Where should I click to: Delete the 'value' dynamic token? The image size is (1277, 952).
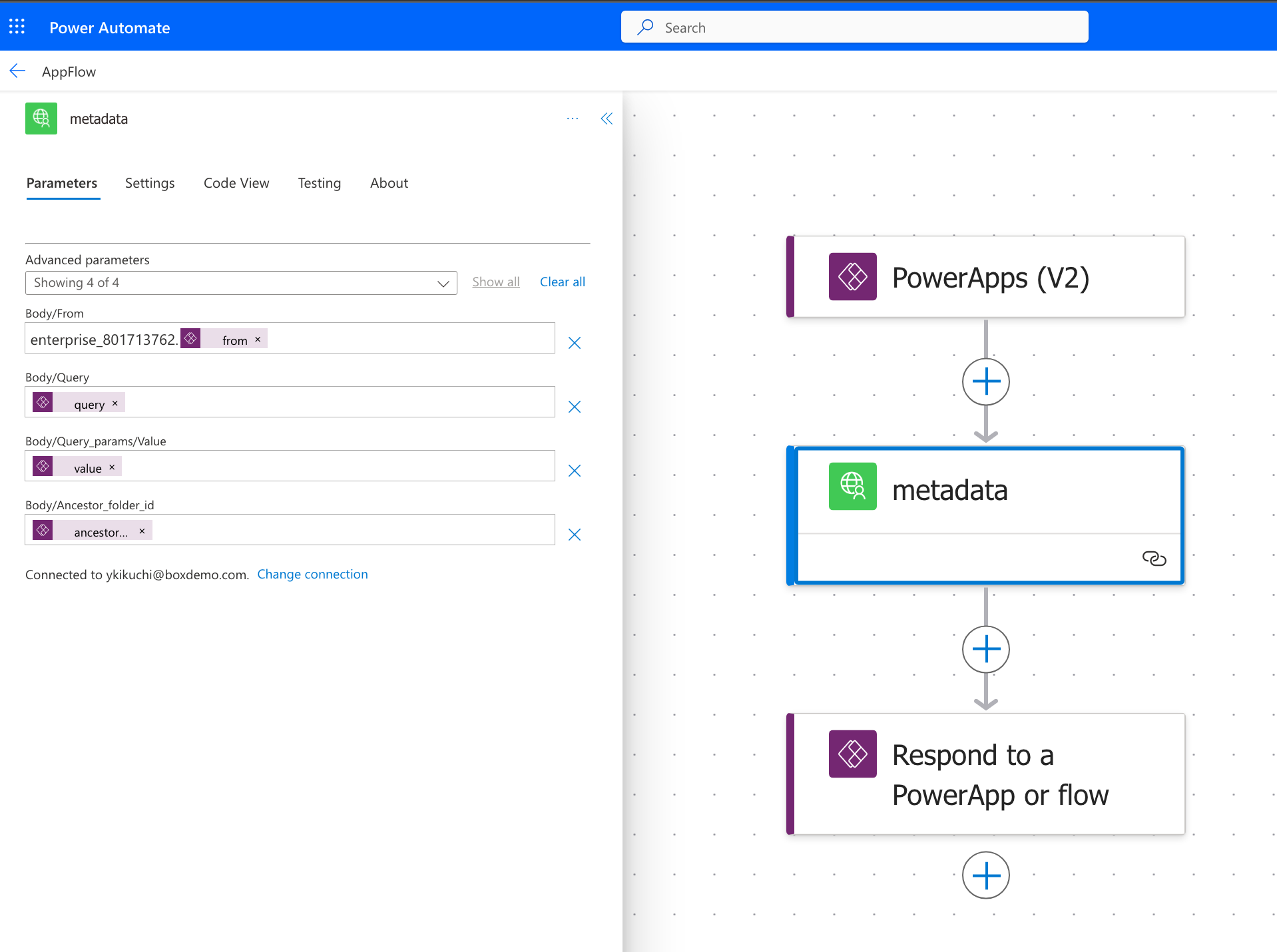pyautogui.click(x=112, y=467)
